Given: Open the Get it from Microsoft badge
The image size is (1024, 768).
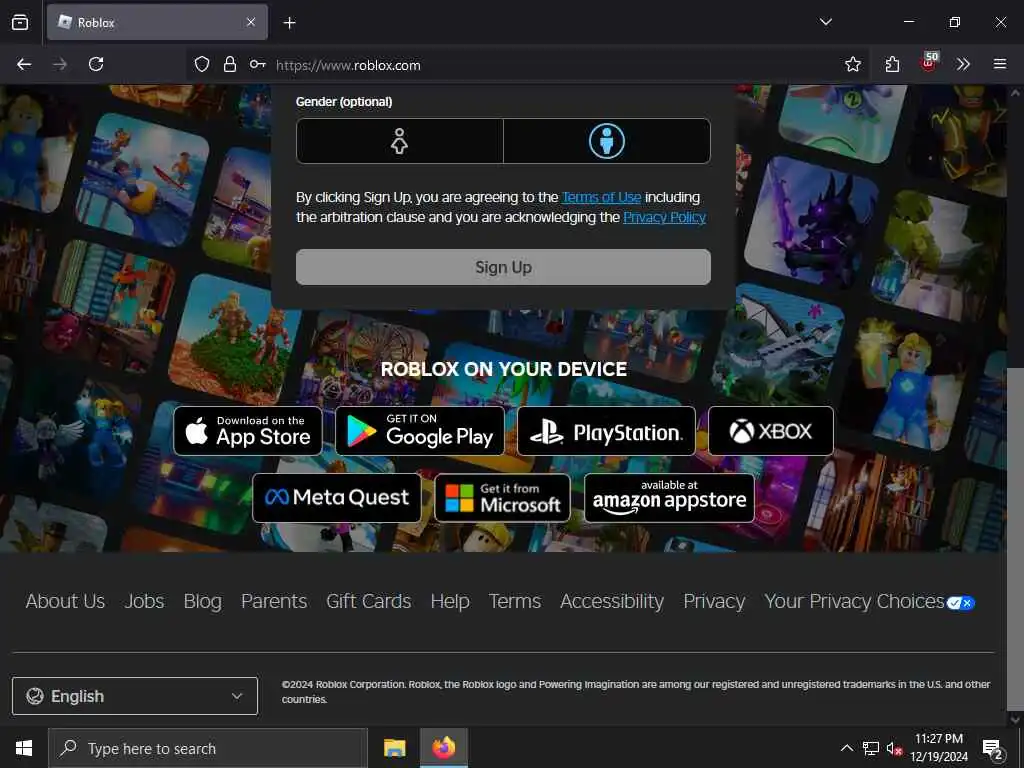Looking at the screenshot, I should [502, 498].
